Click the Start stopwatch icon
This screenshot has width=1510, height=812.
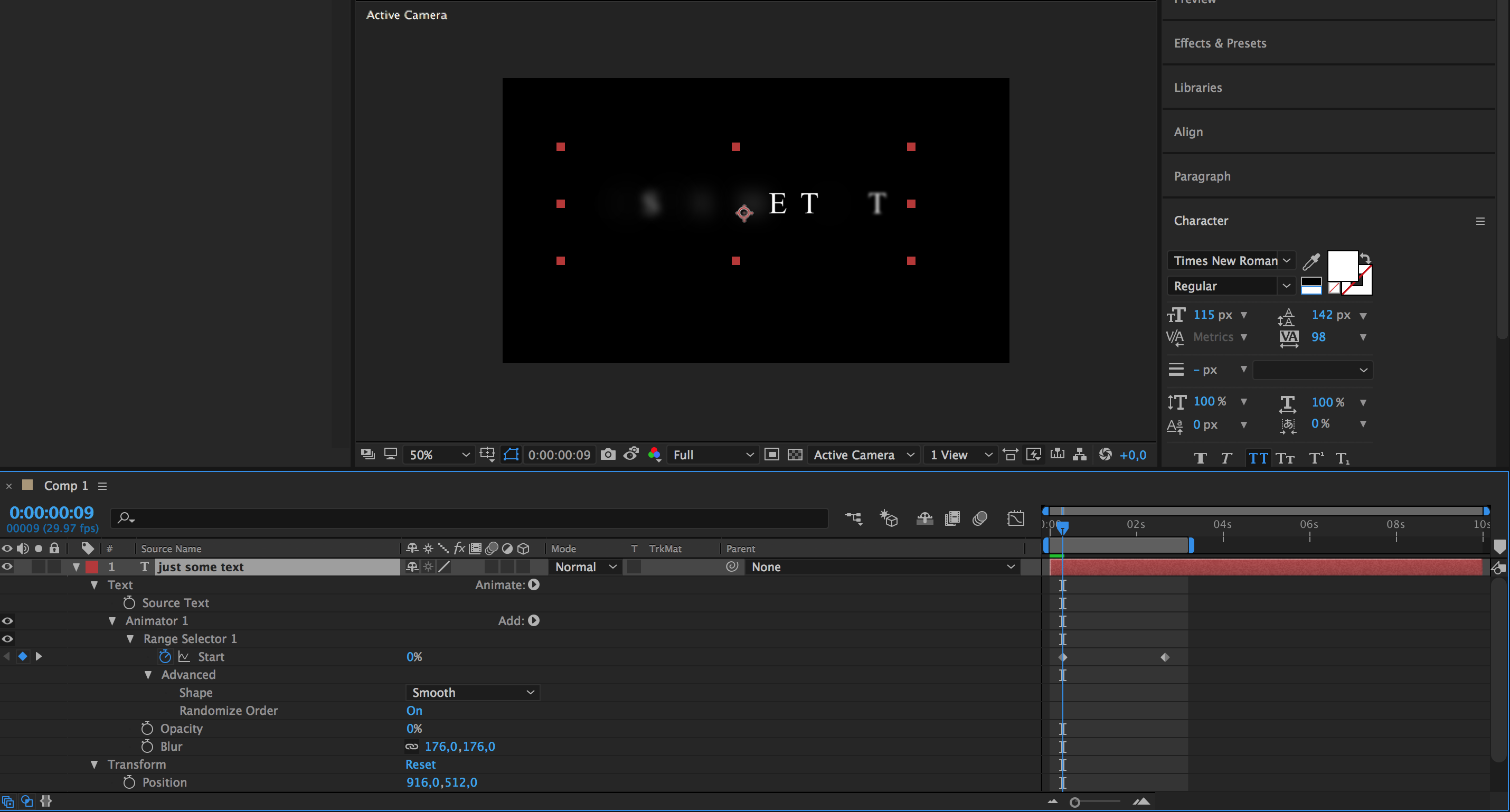pos(165,657)
